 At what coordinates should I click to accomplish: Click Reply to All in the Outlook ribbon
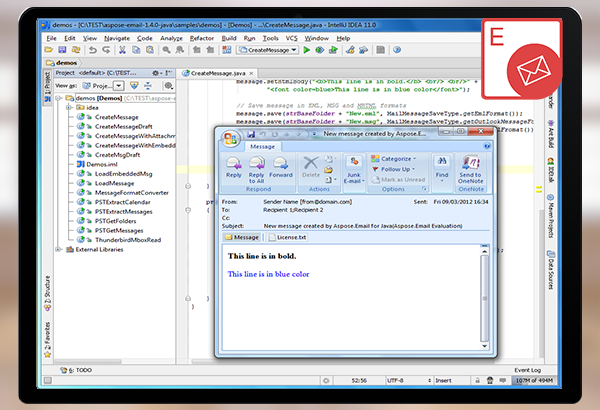pyautogui.click(x=256, y=170)
